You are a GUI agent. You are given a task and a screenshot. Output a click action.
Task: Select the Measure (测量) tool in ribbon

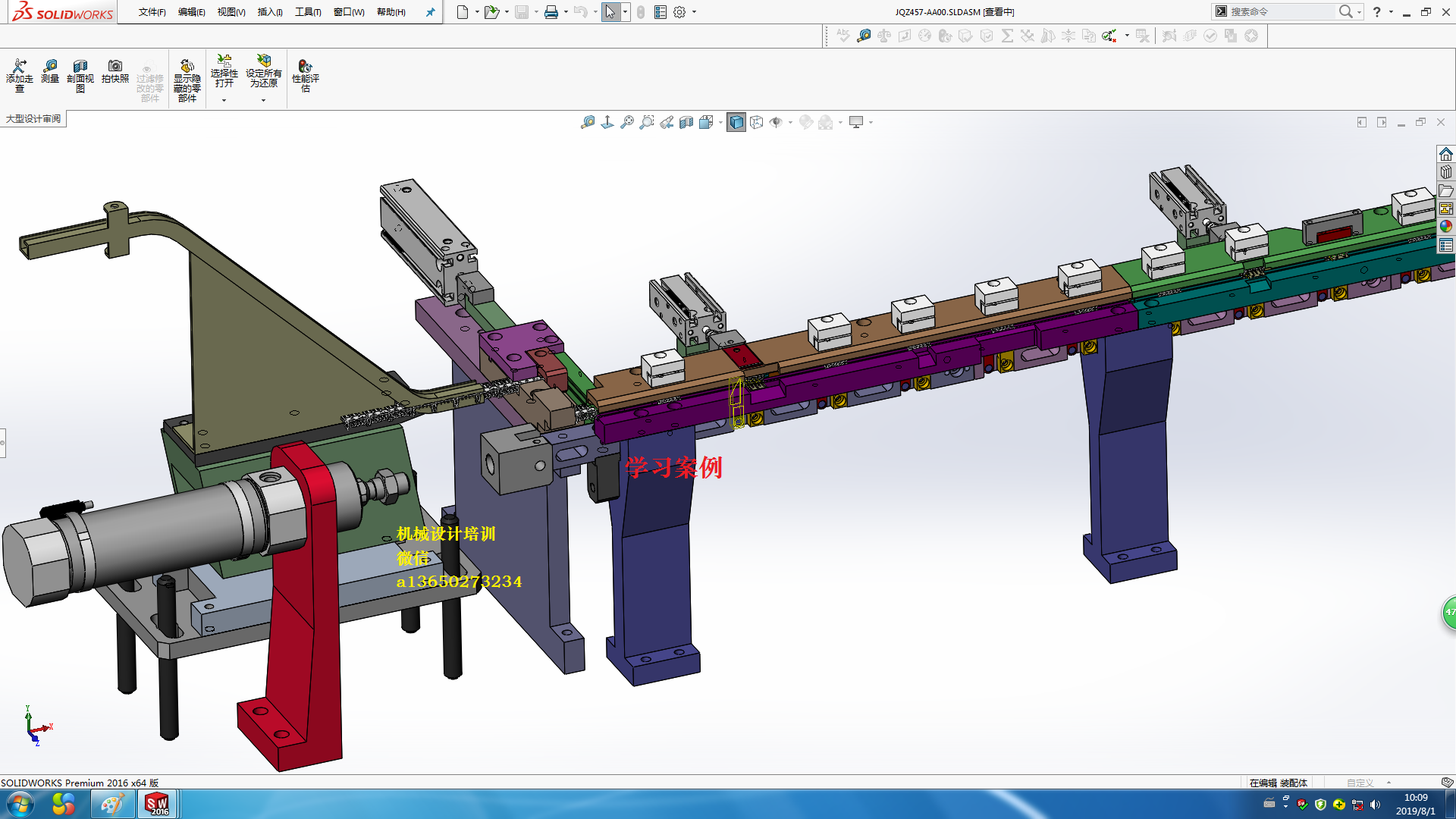50,72
